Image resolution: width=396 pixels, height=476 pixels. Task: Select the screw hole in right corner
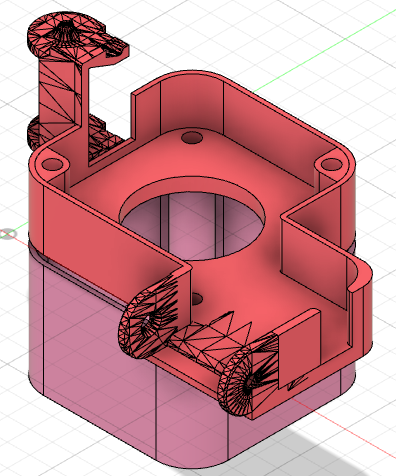click(x=332, y=164)
